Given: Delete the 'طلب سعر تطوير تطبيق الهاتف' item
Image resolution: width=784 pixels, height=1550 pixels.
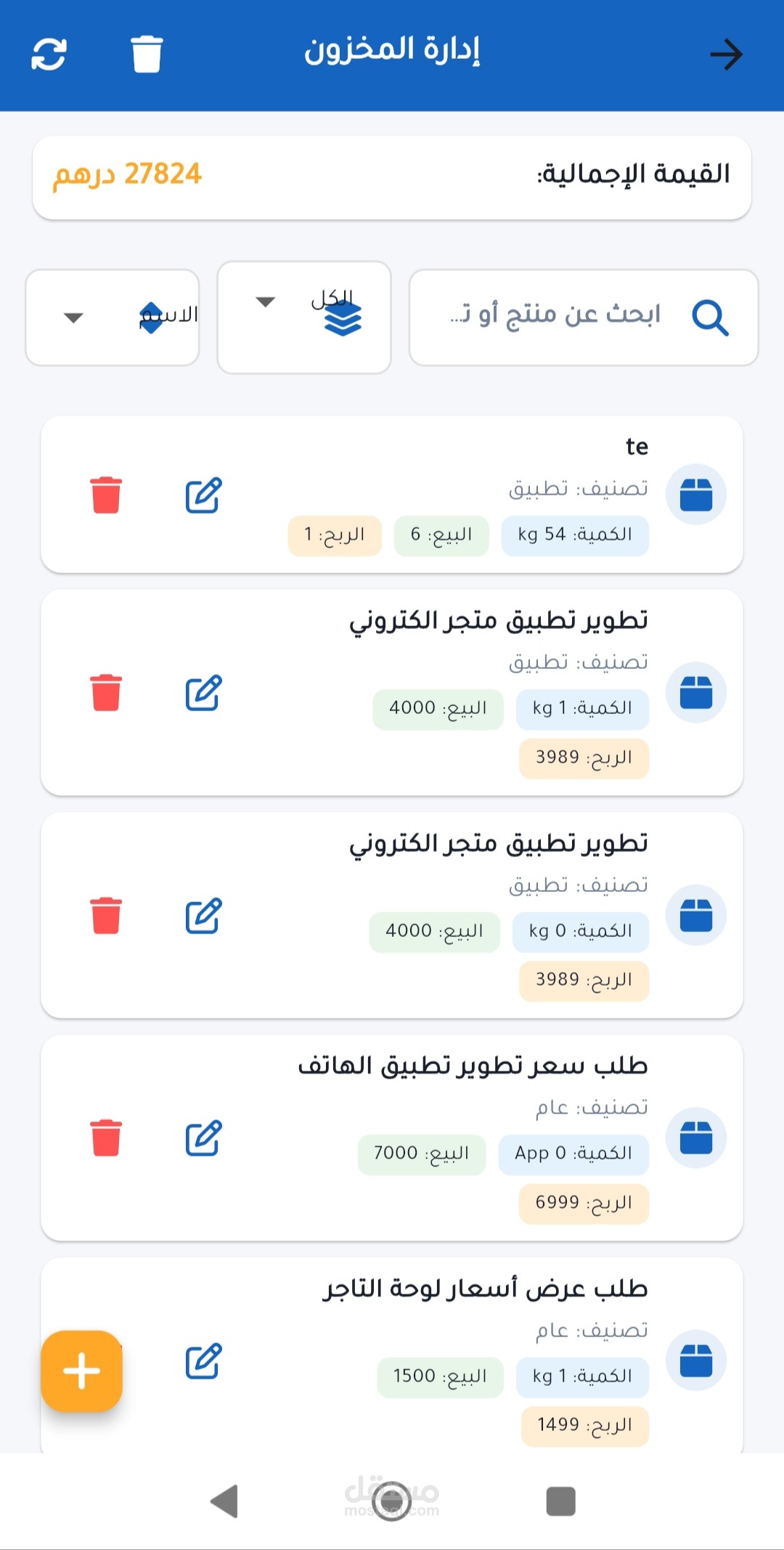Looking at the screenshot, I should 106,1137.
